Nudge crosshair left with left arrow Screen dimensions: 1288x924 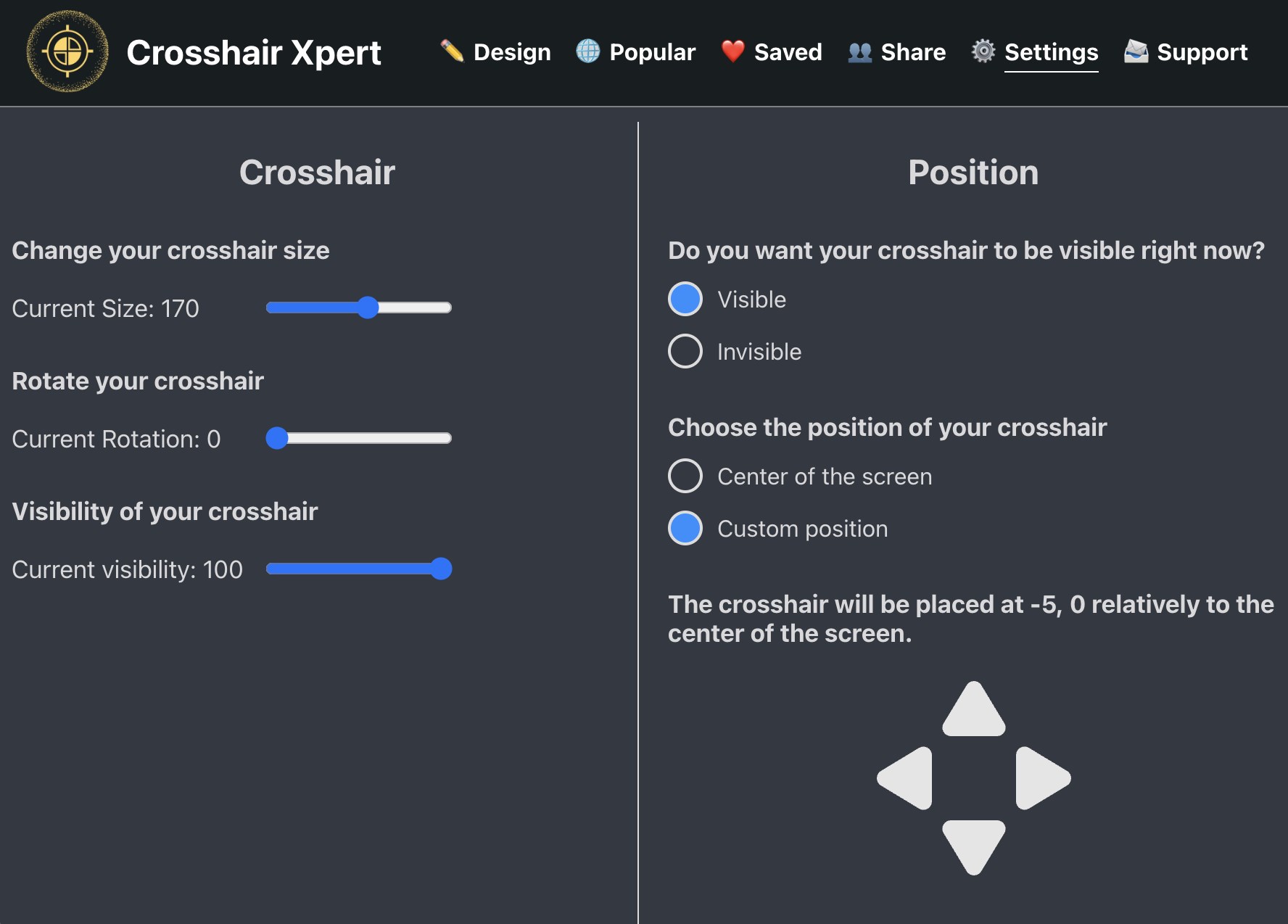click(x=907, y=778)
